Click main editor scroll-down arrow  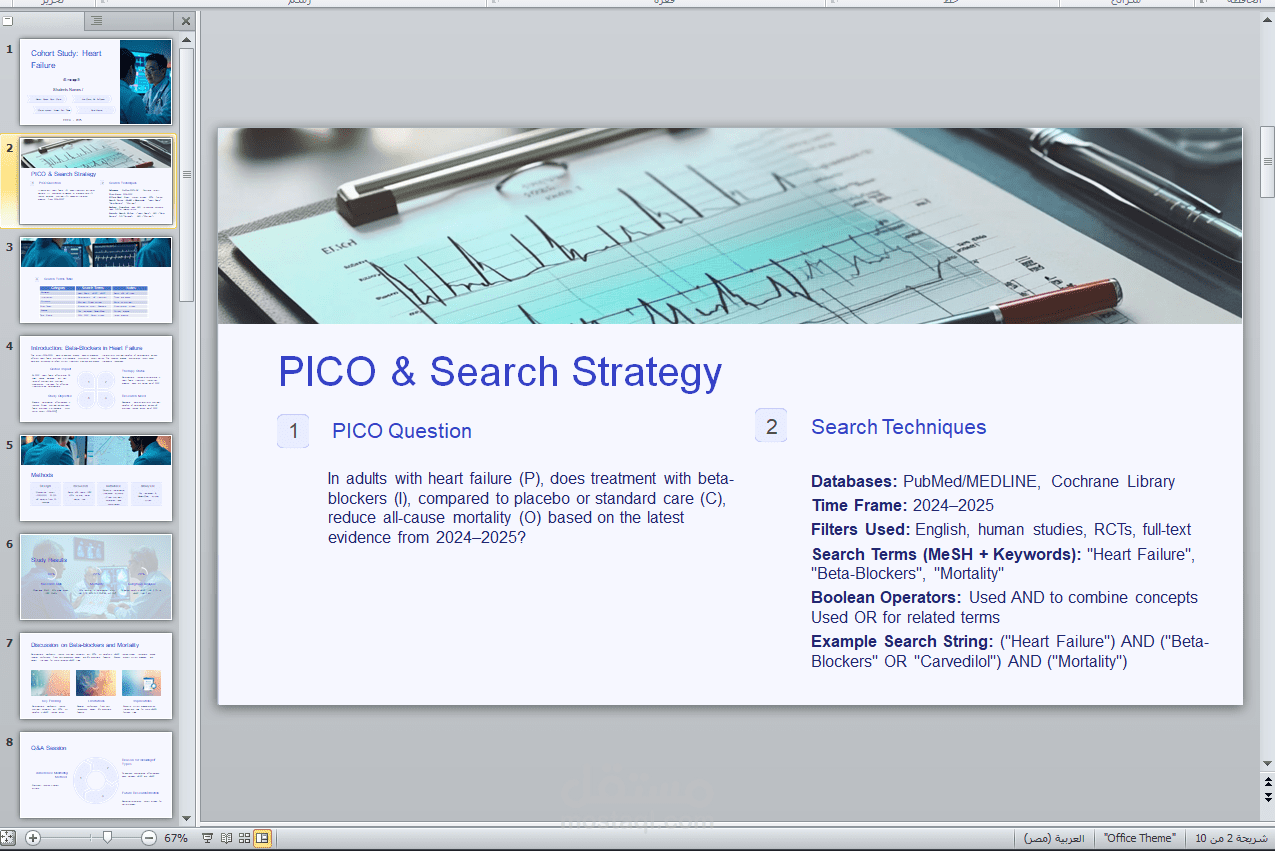1268,764
